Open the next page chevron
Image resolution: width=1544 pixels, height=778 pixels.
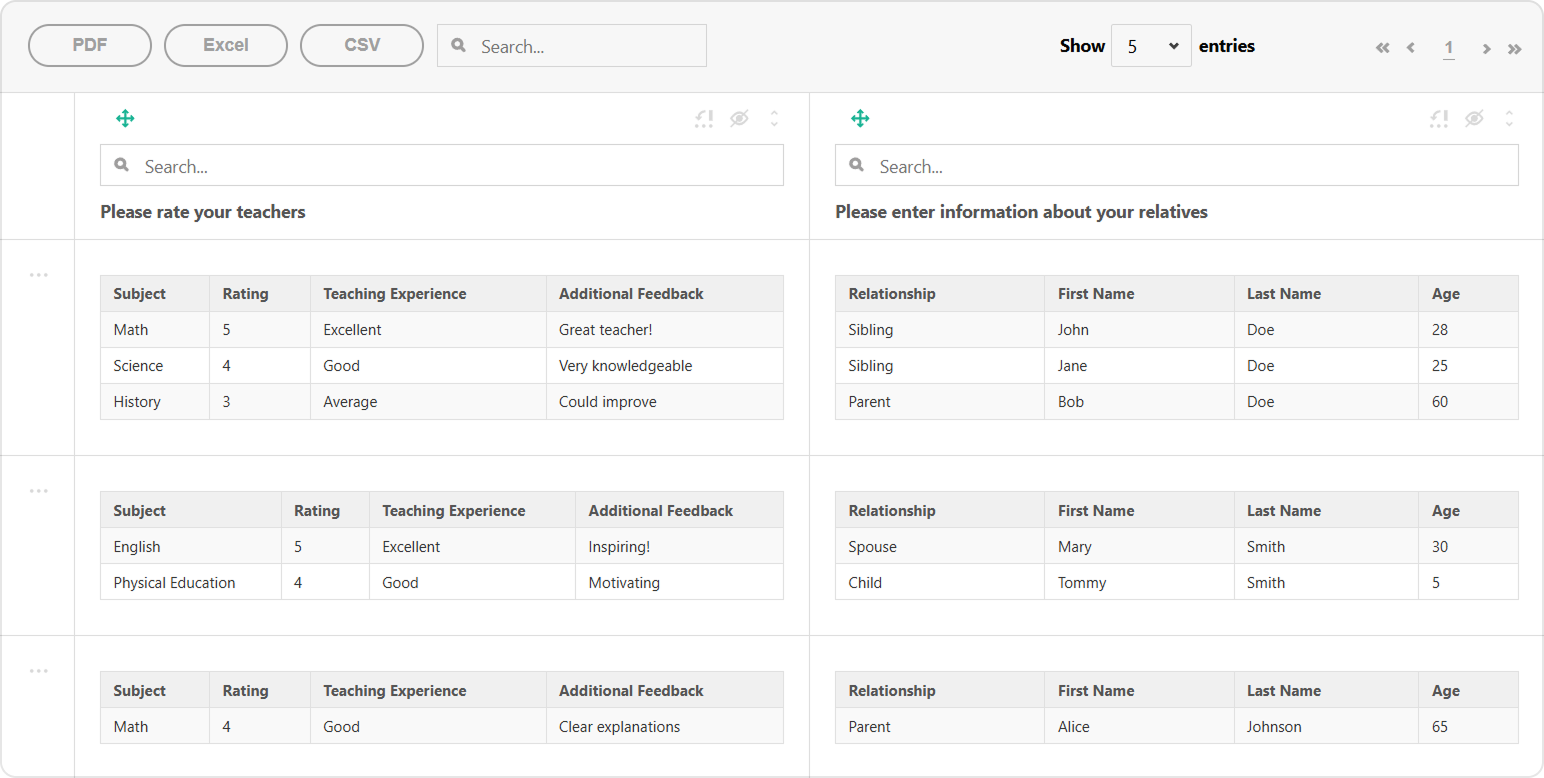(1487, 47)
